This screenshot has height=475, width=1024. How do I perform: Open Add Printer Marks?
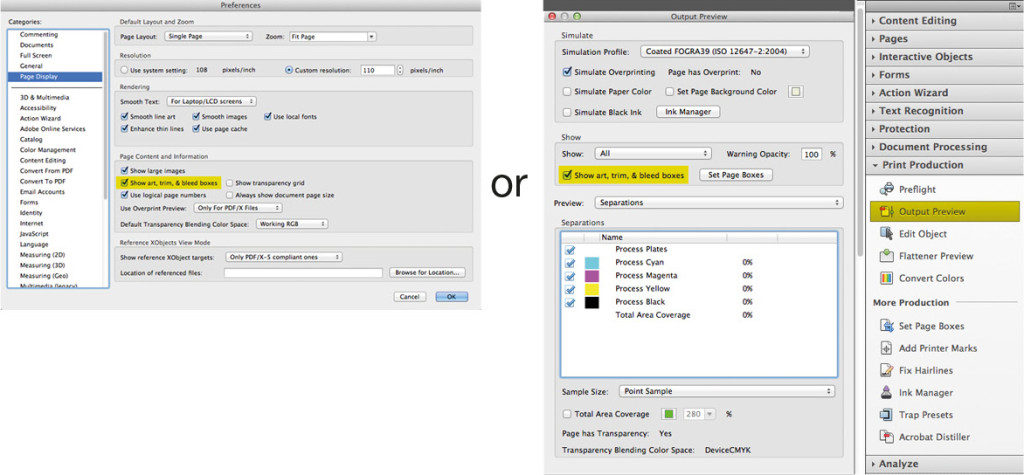[x=928, y=348]
